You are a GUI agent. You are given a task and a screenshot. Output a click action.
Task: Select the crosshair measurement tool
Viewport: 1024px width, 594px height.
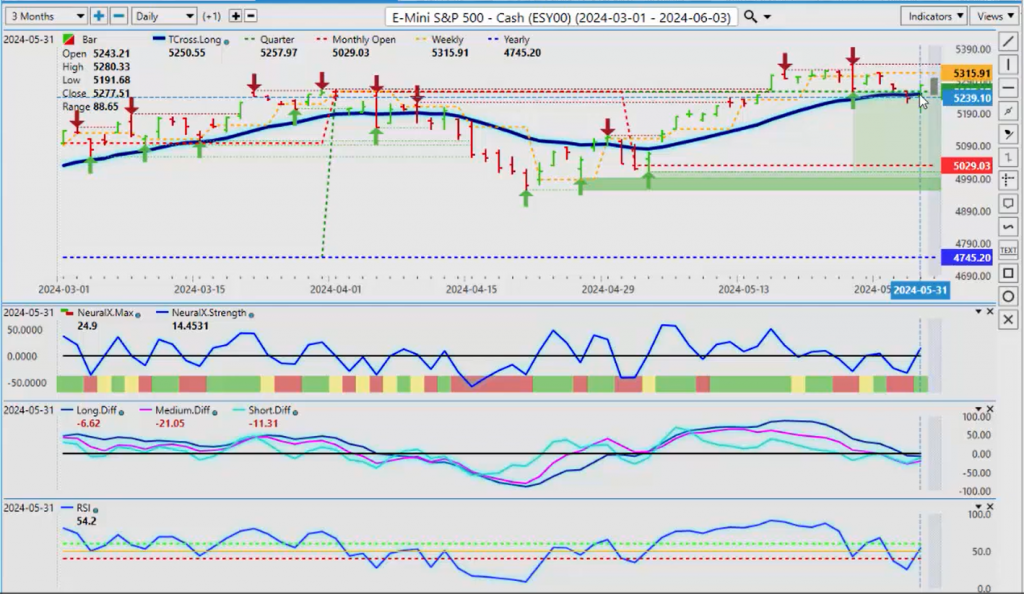coord(1008,180)
